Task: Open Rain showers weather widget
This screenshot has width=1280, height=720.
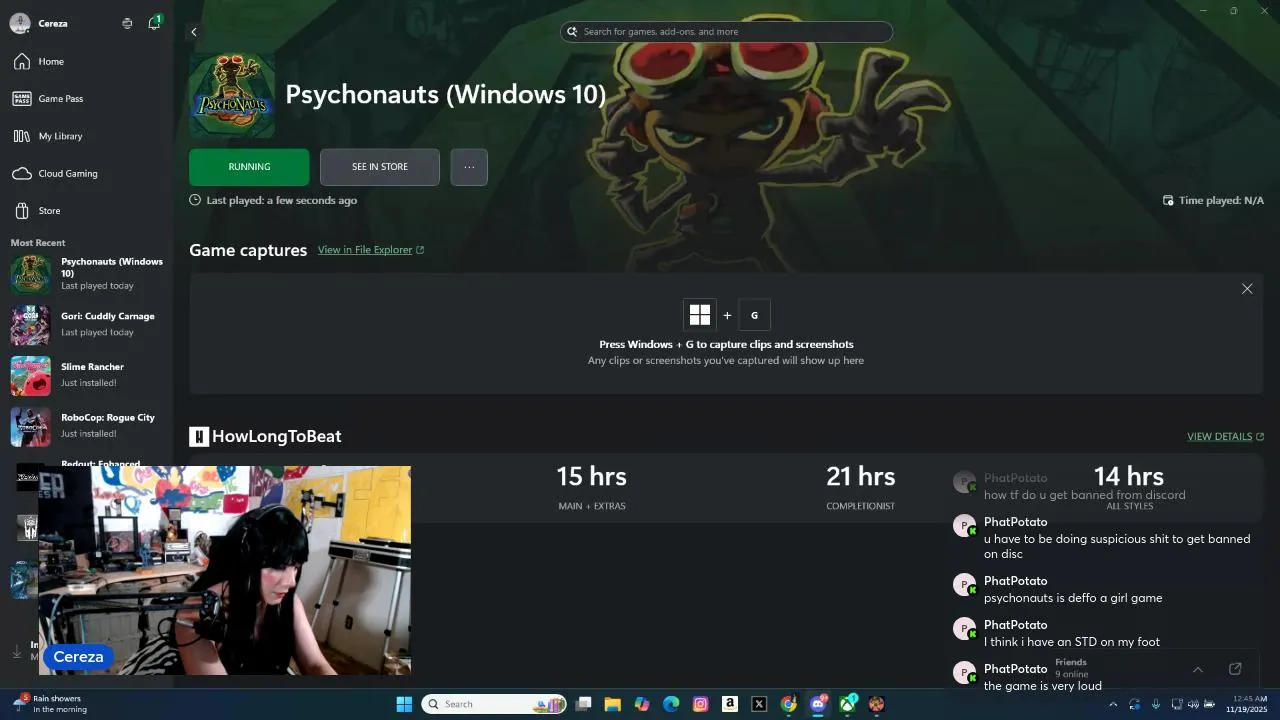Action: 50,704
